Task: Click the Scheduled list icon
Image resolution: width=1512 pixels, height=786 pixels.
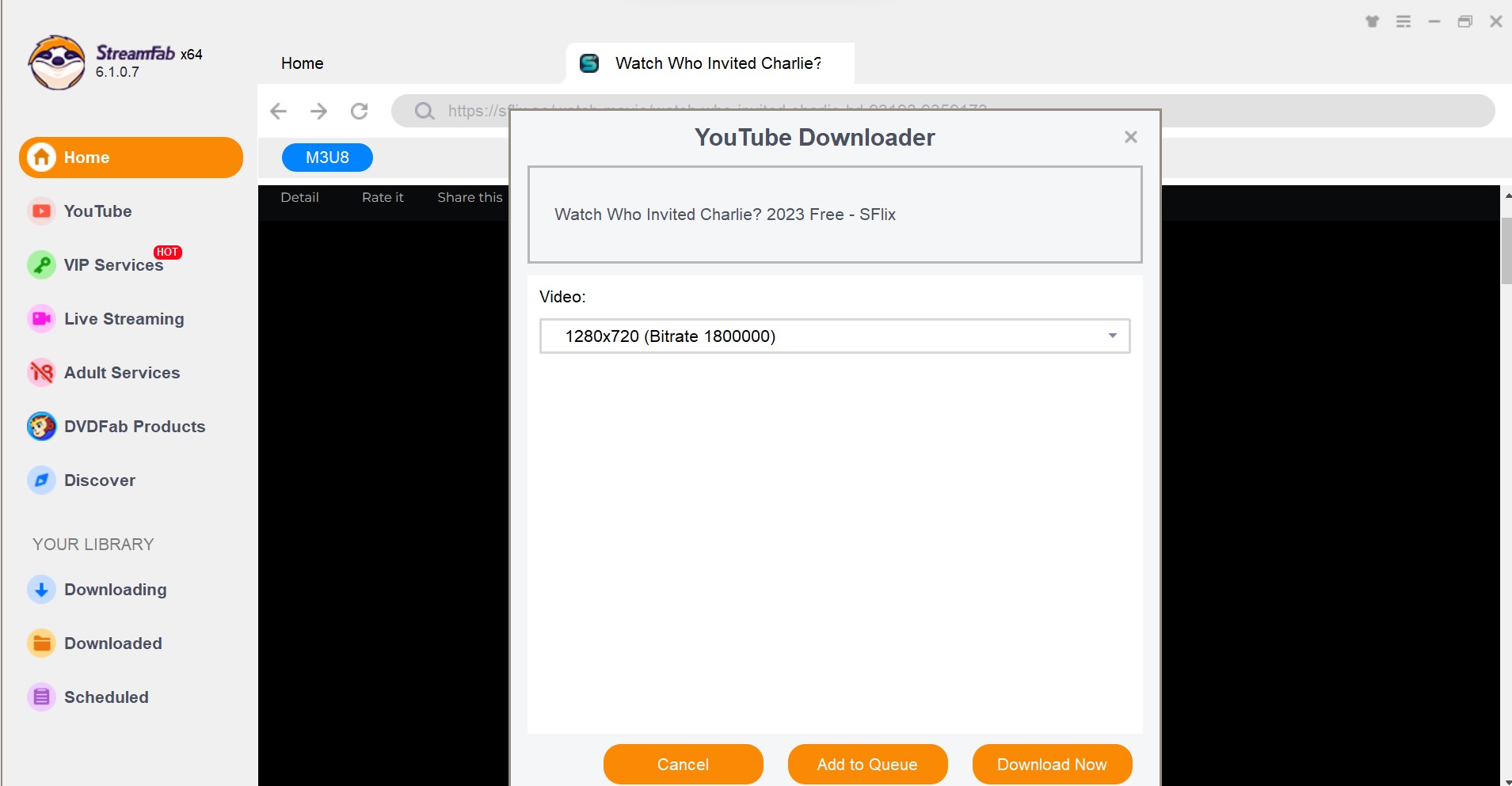Action: click(41, 697)
